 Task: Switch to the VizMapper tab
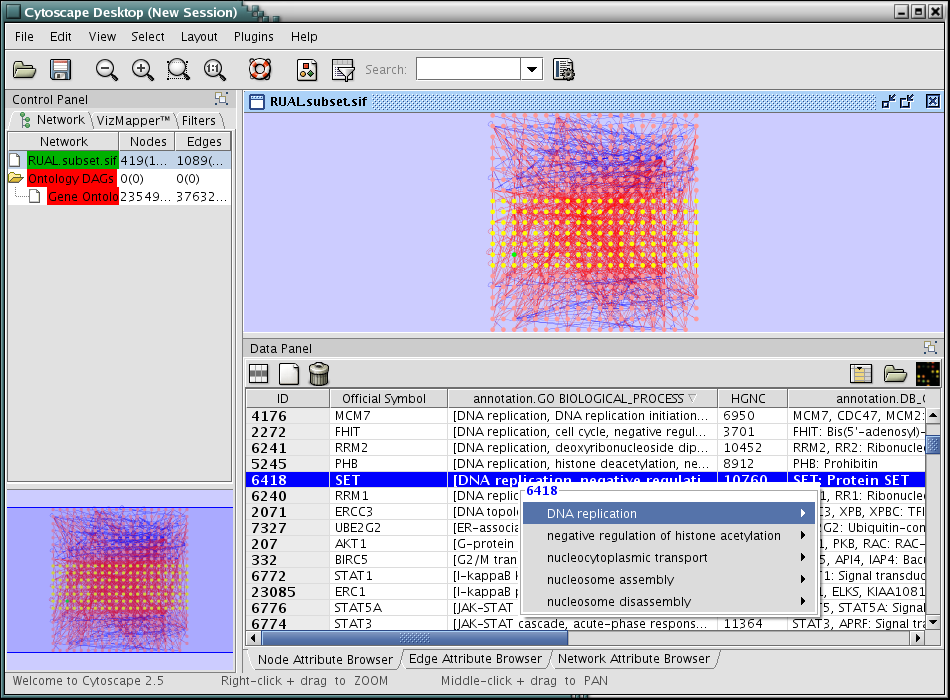(x=133, y=120)
